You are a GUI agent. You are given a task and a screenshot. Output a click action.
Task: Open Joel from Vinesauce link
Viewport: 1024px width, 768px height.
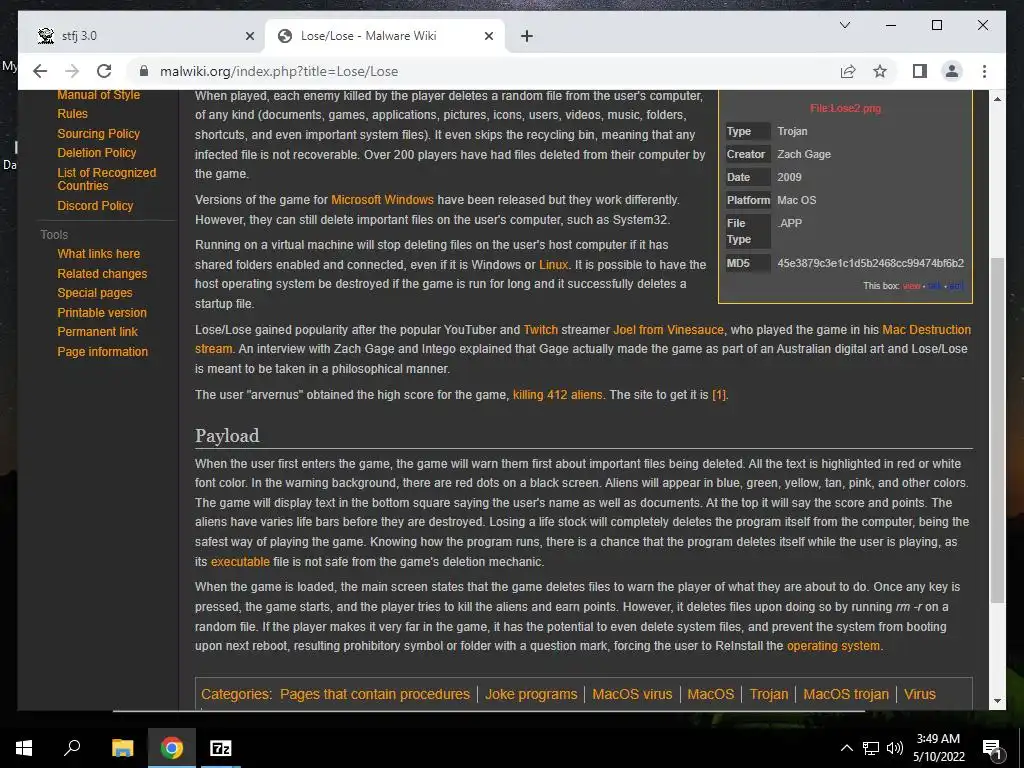point(668,330)
